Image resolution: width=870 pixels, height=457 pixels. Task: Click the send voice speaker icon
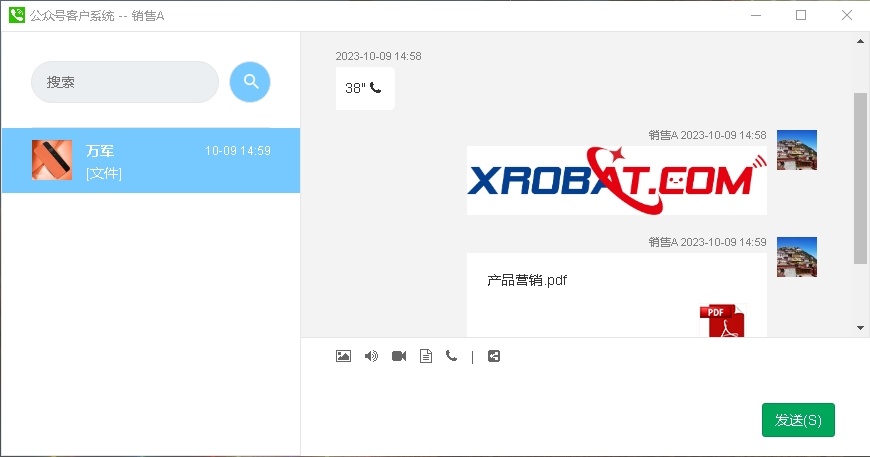point(371,356)
